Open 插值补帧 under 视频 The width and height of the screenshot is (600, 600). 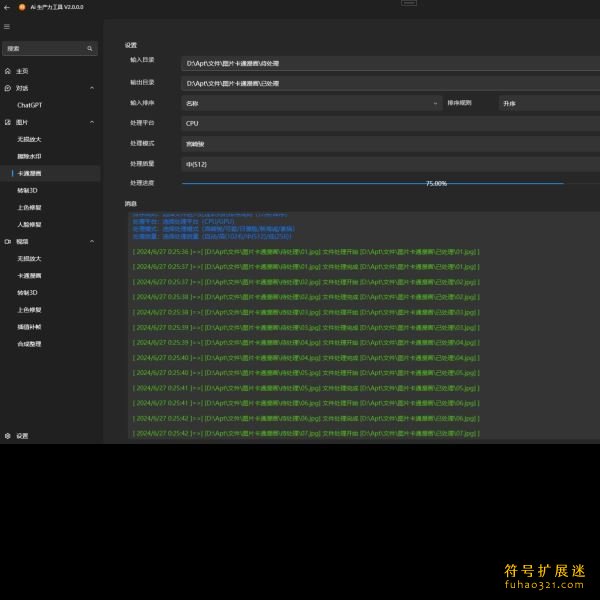[30, 327]
